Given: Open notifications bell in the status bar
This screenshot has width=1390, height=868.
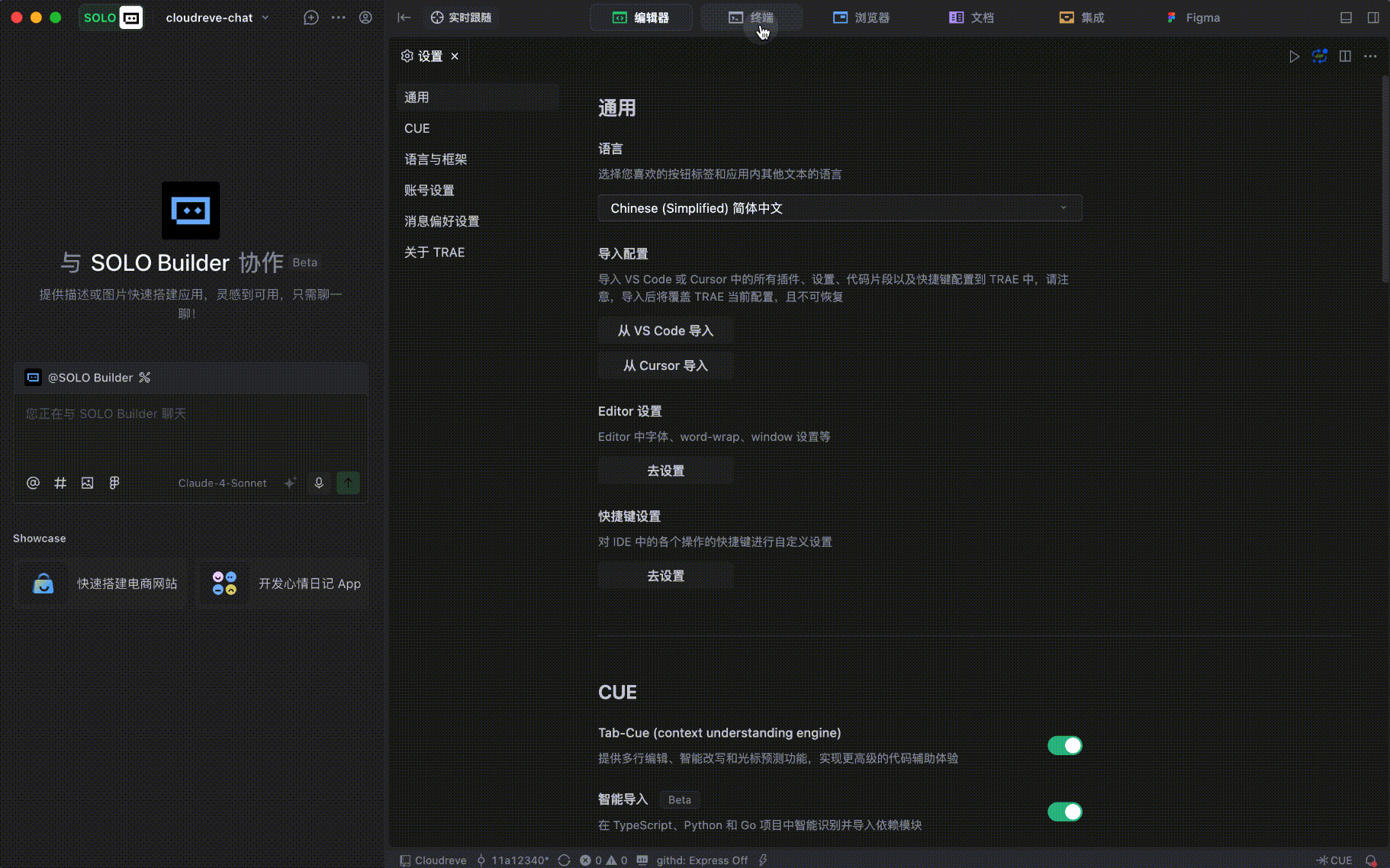Looking at the screenshot, I should [x=1371, y=860].
